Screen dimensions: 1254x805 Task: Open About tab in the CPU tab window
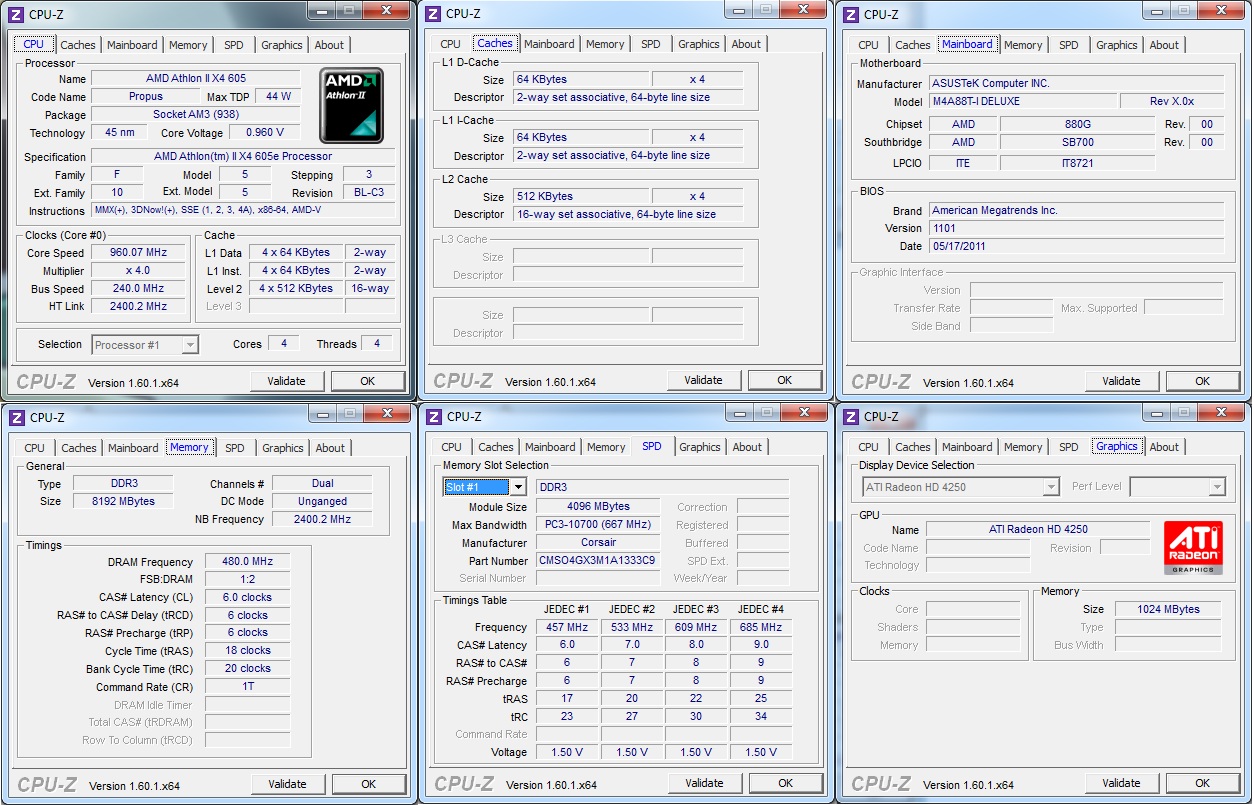click(329, 45)
